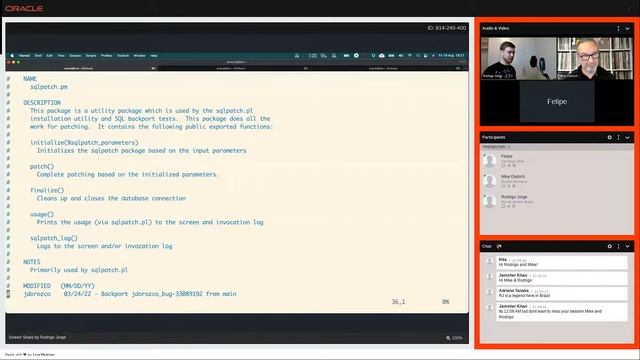Click Rita's chat avatar icon
The height and width of the screenshot is (360, 640).
point(489,261)
